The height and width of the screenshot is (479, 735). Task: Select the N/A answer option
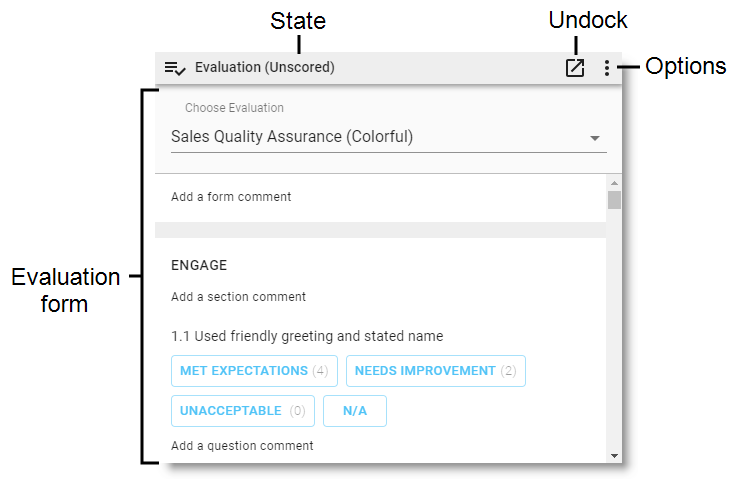click(355, 411)
